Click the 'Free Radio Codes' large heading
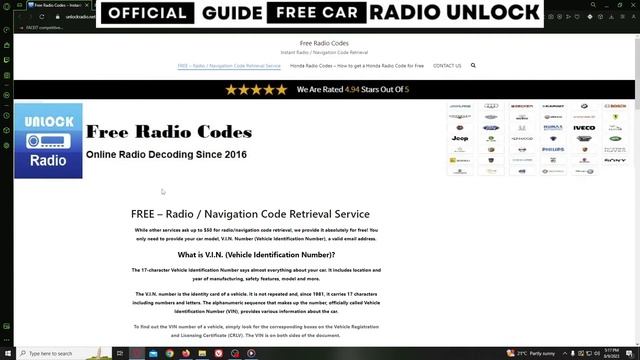This screenshot has height=360, width=640. [x=169, y=132]
